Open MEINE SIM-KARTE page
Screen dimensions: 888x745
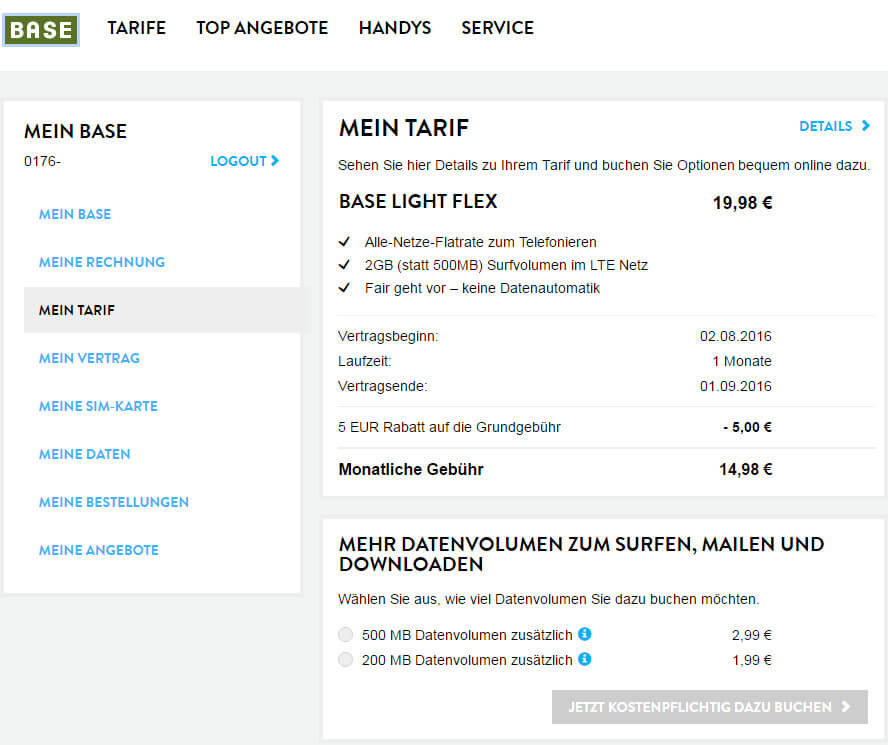click(98, 406)
